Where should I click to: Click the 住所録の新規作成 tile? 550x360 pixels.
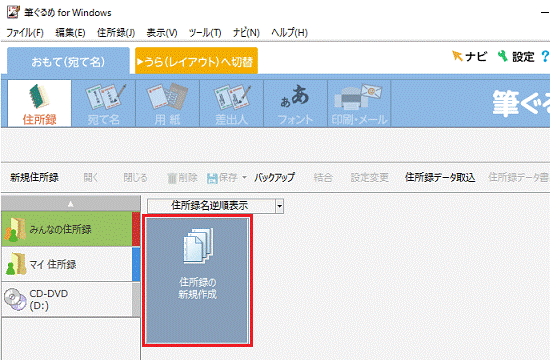tap(197, 281)
